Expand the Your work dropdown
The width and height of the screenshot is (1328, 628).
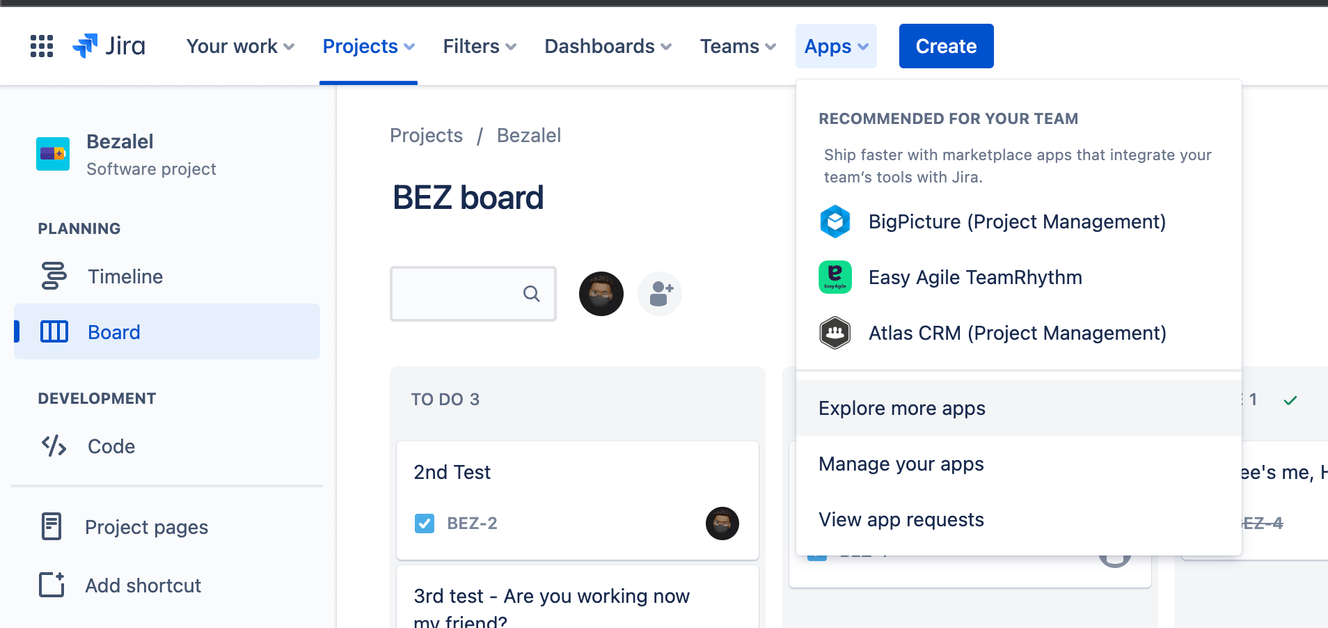click(x=239, y=46)
